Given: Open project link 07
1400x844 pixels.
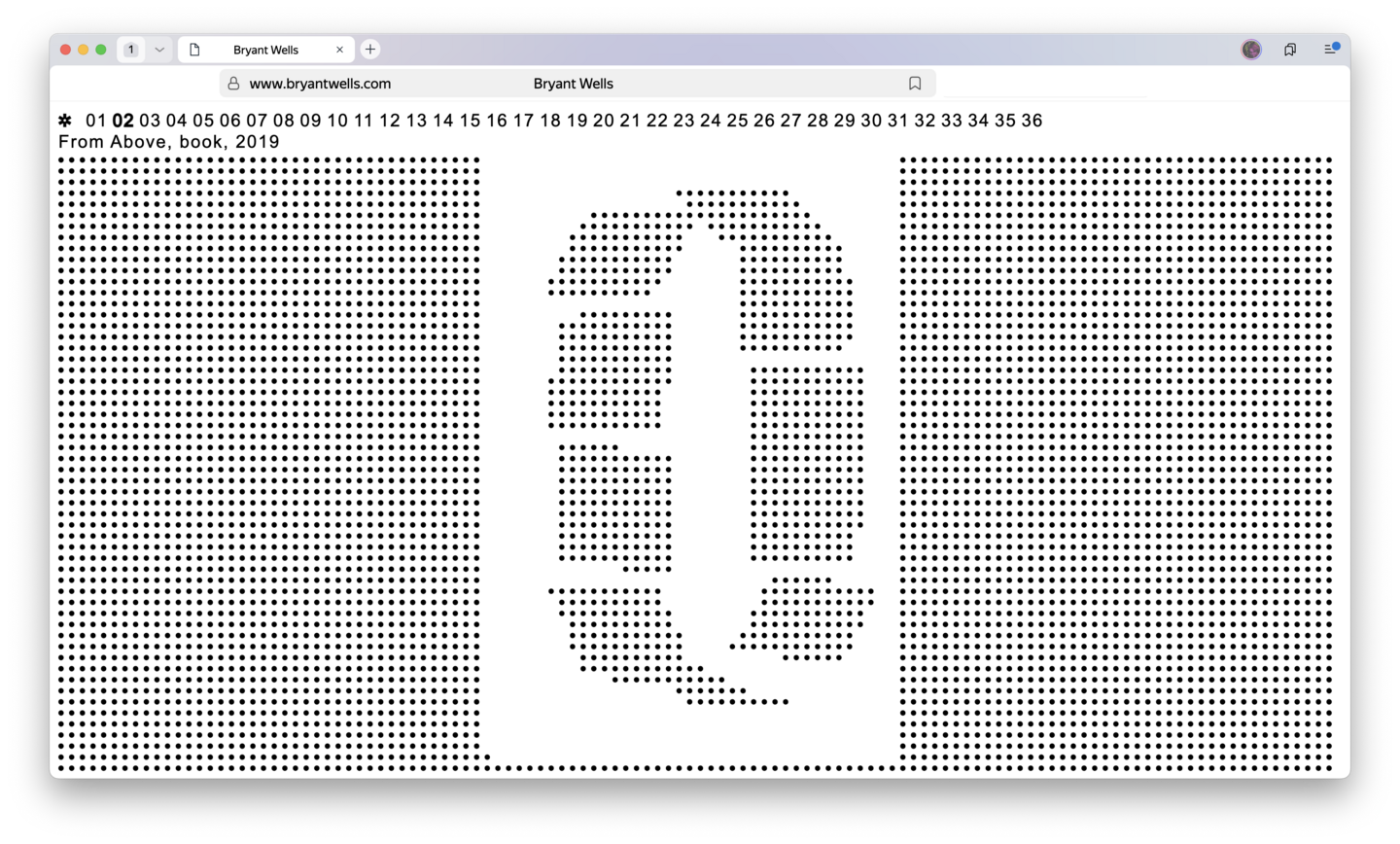Looking at the screenshot, I should pyautogui.click(x=257, y=121).
